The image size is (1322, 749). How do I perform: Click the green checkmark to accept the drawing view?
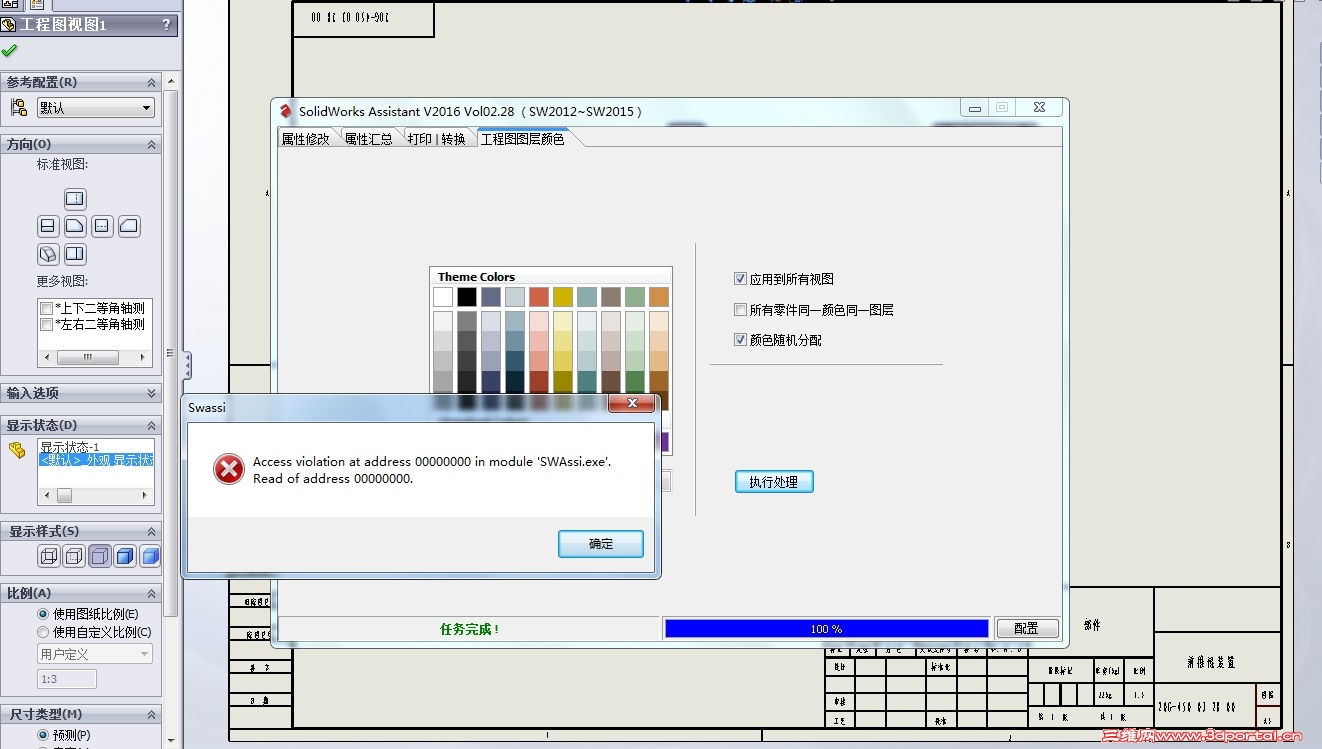(9, 50)
